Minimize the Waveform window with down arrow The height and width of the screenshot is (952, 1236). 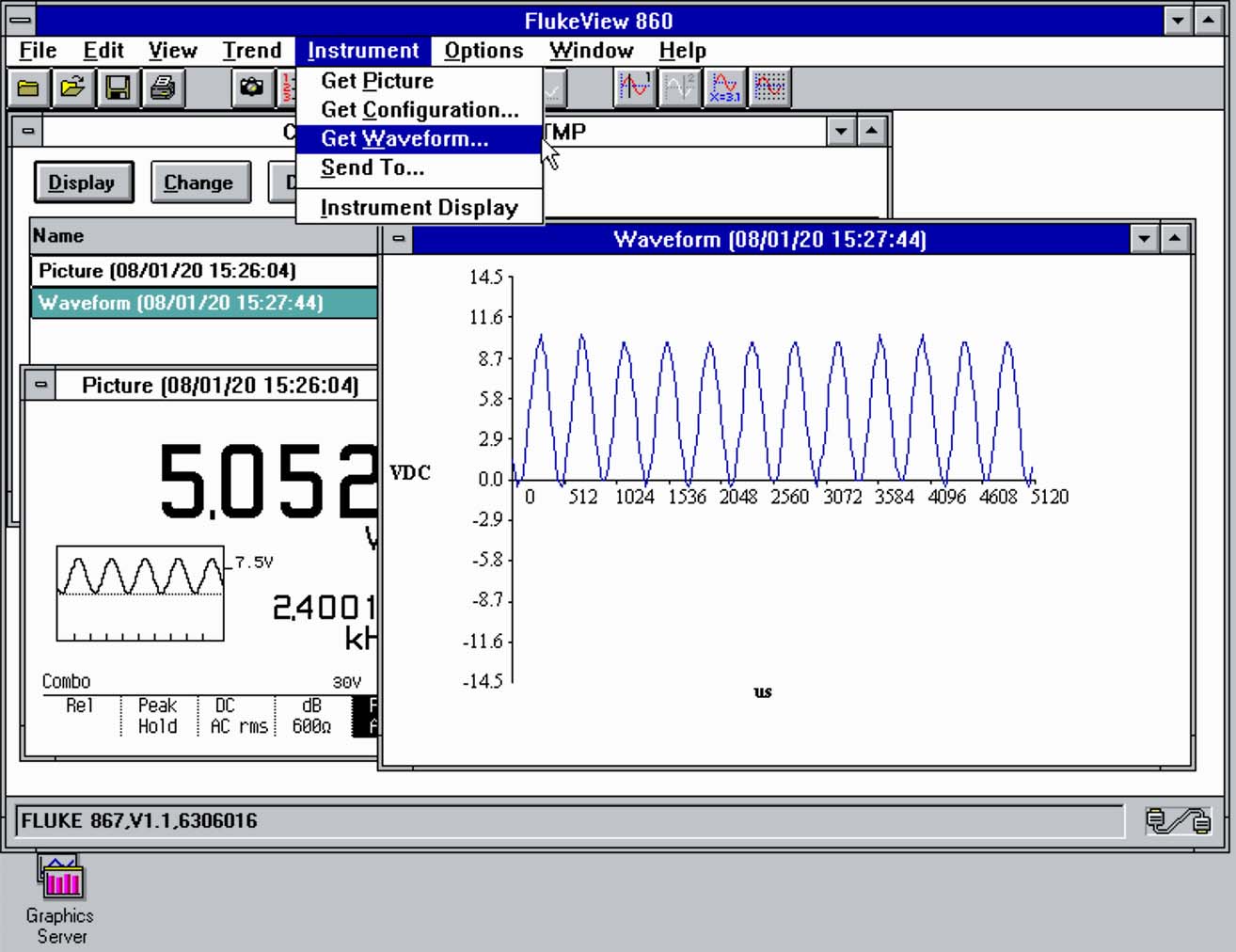(x=1144, y=239)
